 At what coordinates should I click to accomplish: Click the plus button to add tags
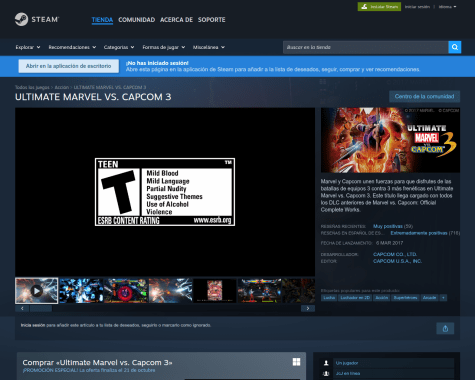(x=443, y=298)
